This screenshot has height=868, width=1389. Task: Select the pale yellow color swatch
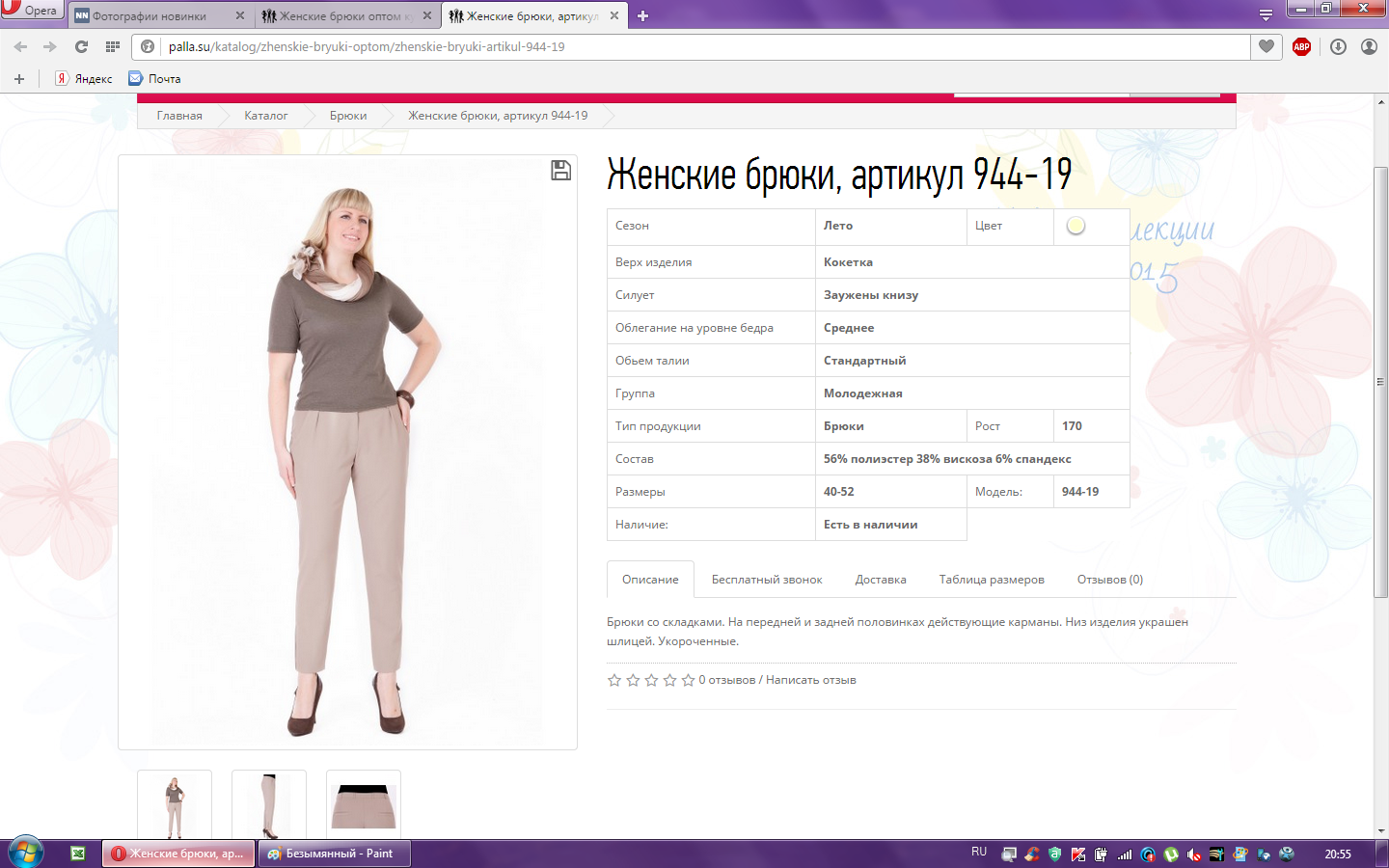click(x=1076, y=226)
